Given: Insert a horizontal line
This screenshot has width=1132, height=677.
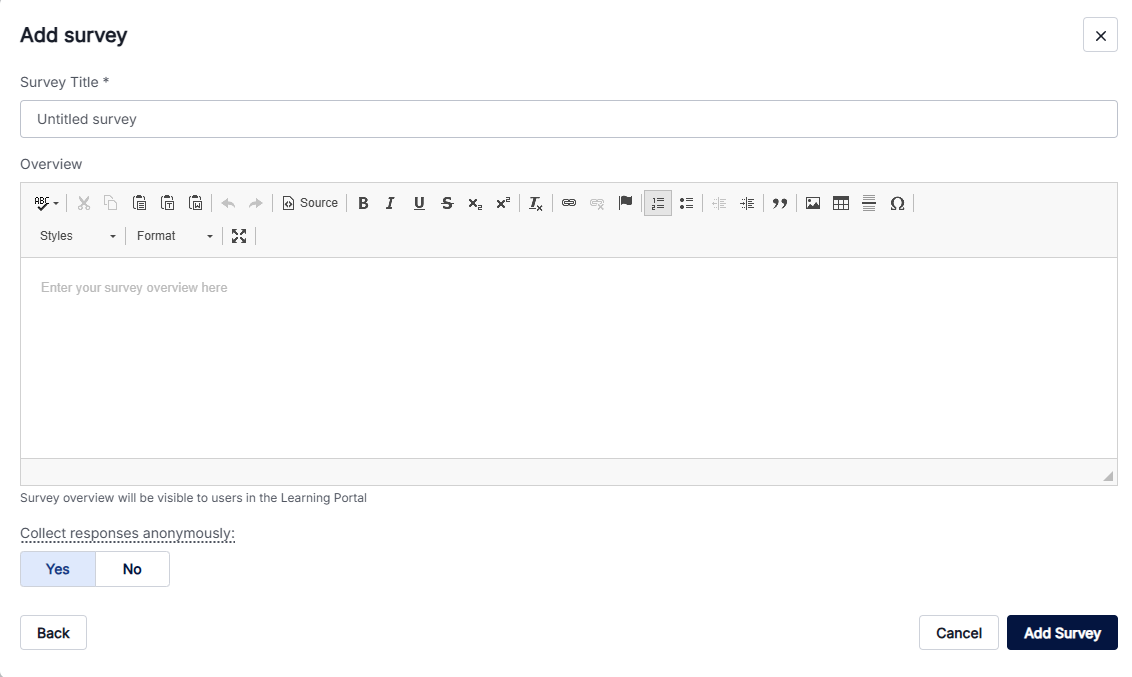Looking at the screenshot, I should point(869,204).
